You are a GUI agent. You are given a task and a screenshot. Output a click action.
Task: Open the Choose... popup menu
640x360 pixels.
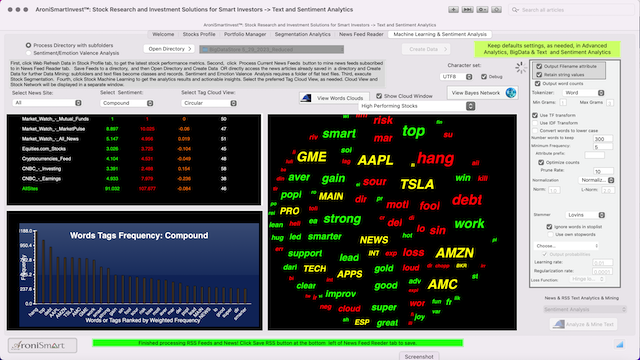pyautogui.click(x=566, y=246)
